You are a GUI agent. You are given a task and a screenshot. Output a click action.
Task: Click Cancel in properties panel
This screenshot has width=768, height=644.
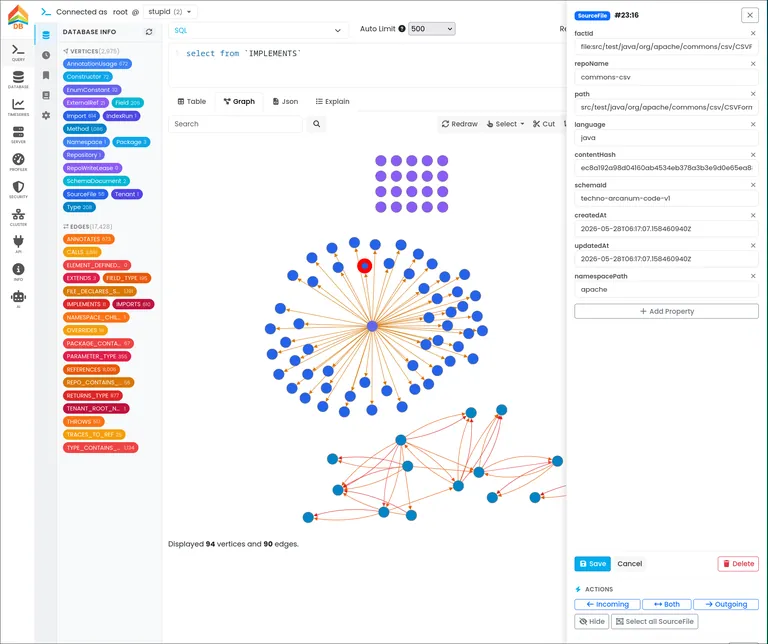click(629, 564)
